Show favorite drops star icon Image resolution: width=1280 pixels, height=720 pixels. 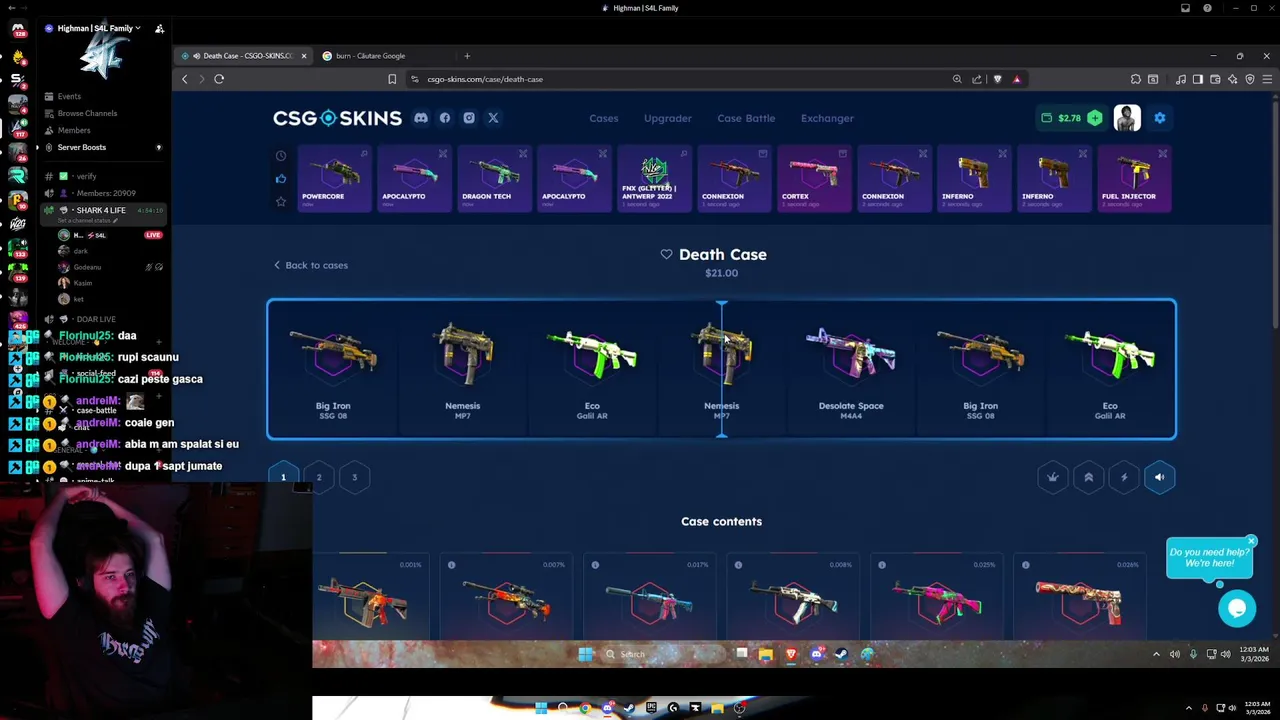(281, 201)
